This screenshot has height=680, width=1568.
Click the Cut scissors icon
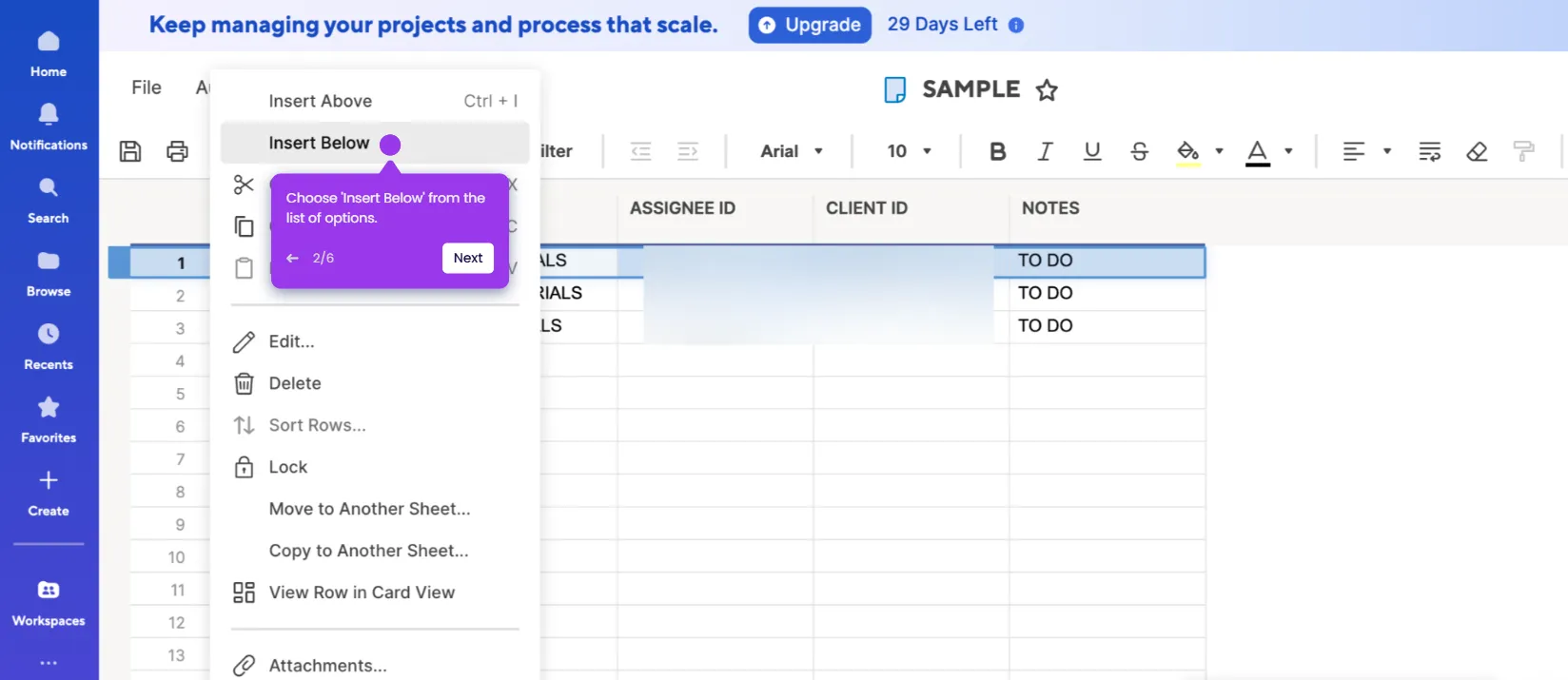pyautogui.click(x=244, y=185)
